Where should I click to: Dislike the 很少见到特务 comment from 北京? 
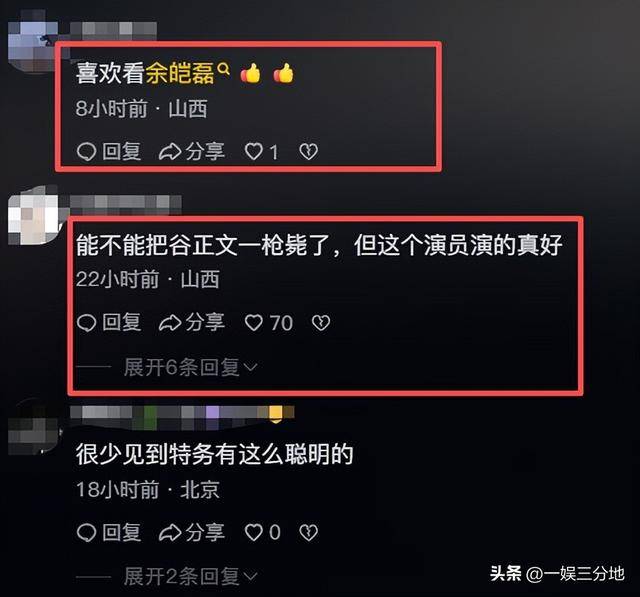[x=309, y=533]
